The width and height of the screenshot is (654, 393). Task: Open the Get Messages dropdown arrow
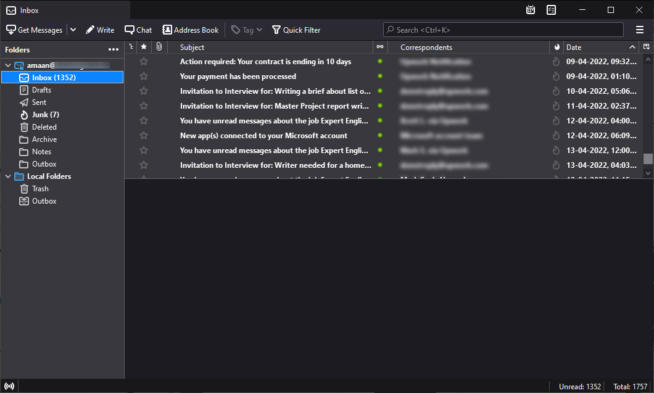73,30
